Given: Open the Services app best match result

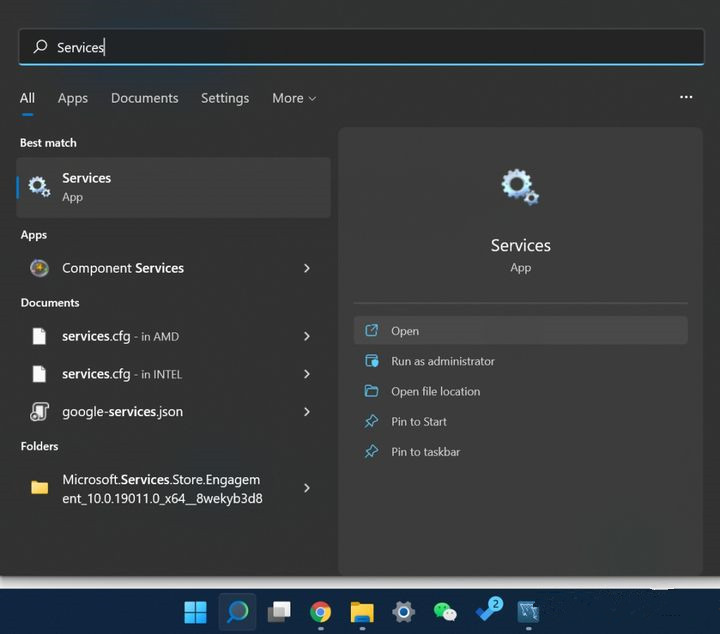Looking at the screenshot, I should tap(172, 187).
